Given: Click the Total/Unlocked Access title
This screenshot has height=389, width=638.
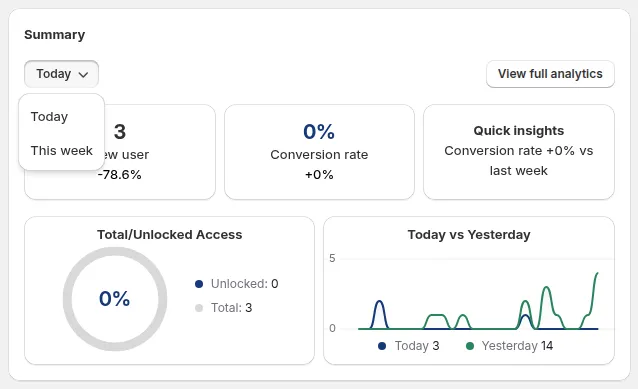Looking at the screenshot, I should click(x=170, y=235).
